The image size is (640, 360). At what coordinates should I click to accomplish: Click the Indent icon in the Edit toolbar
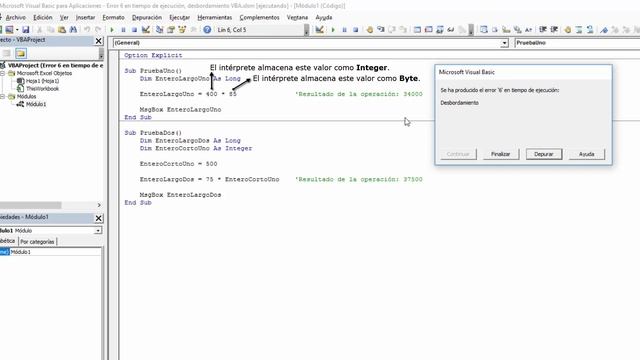543,30
